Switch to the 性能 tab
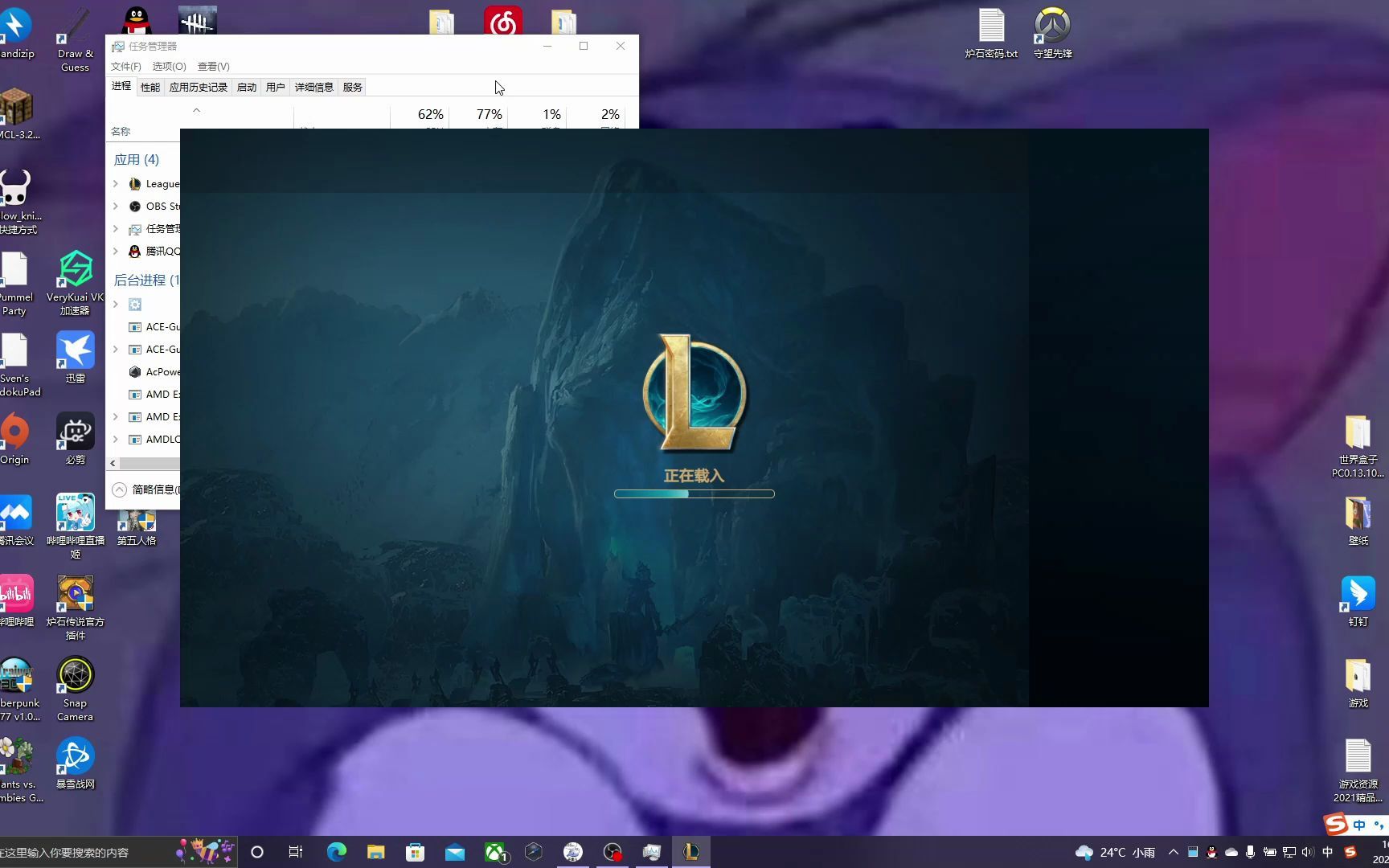The image size is (1389, 868). [150, 87]
